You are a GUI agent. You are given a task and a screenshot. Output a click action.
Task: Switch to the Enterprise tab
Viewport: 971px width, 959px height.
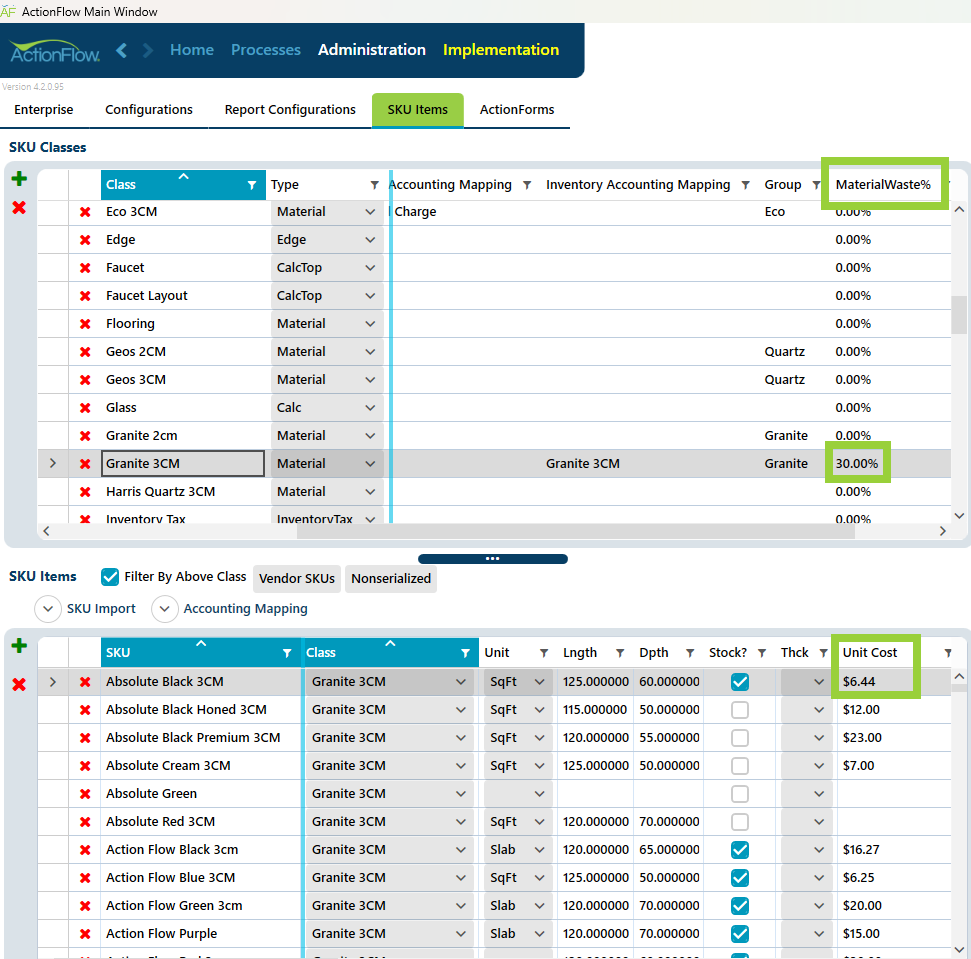click(44, 110)
